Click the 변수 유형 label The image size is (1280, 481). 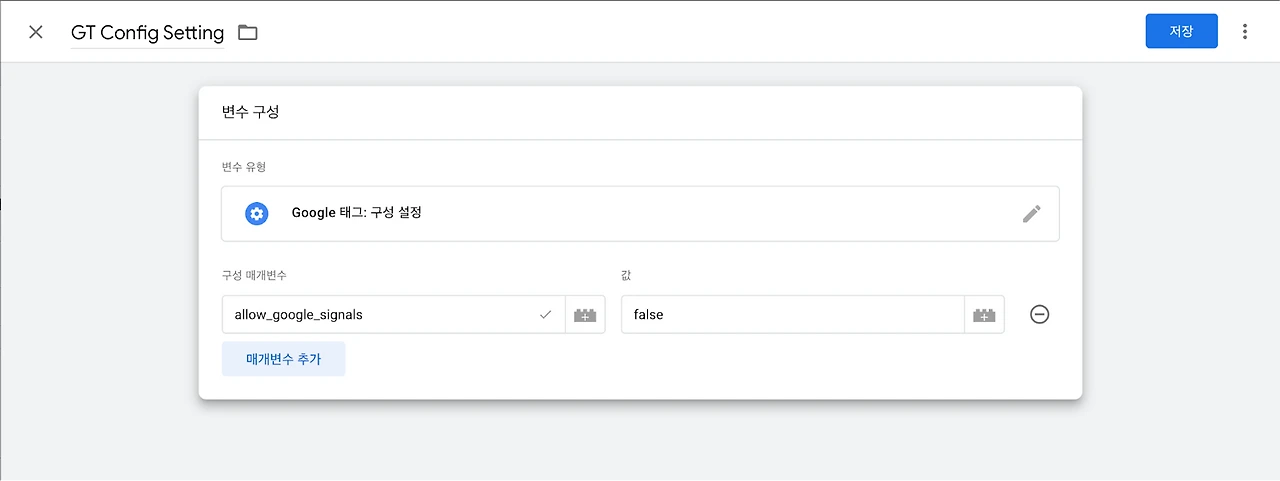(x=244, y=167)
